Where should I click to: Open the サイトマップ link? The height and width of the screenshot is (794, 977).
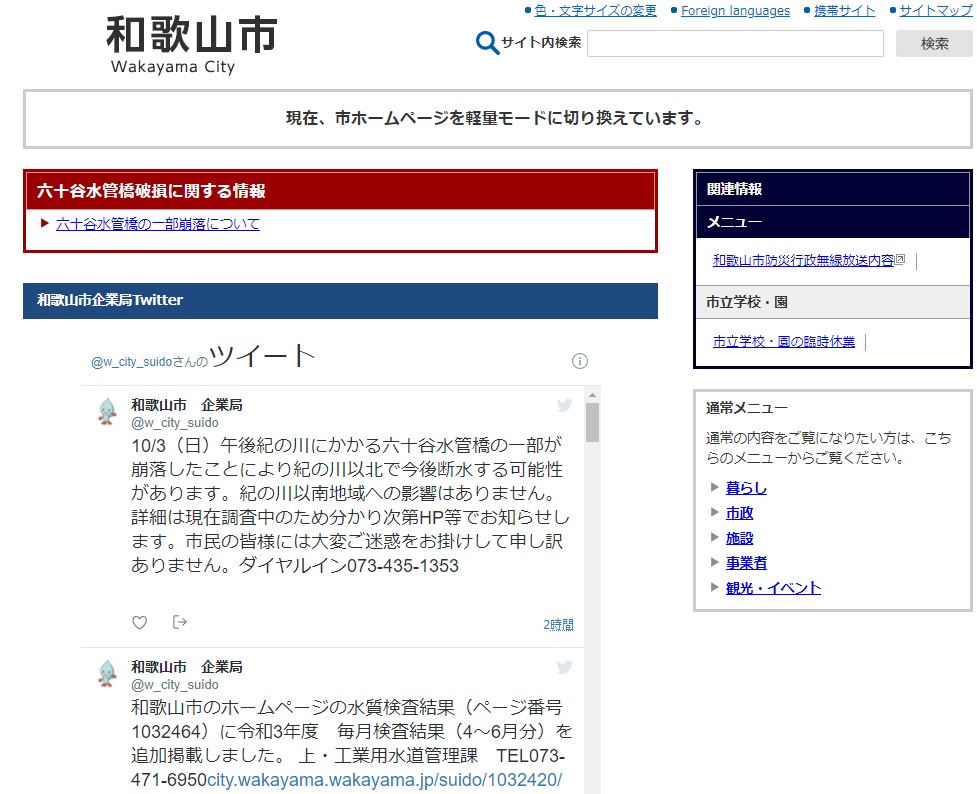pyautogui.click(x=936, y=11)
